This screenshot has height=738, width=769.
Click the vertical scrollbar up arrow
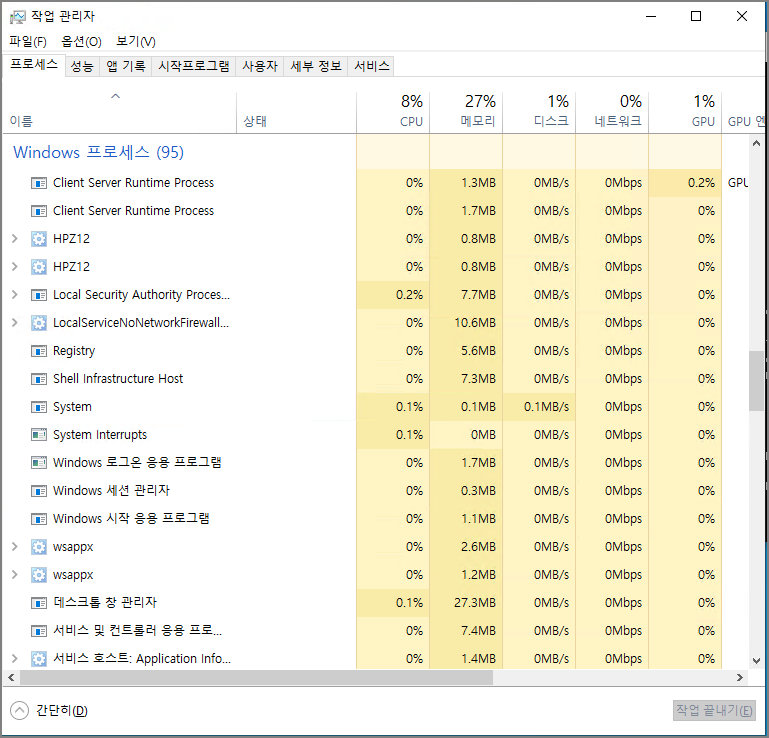[x=756, y=143]
